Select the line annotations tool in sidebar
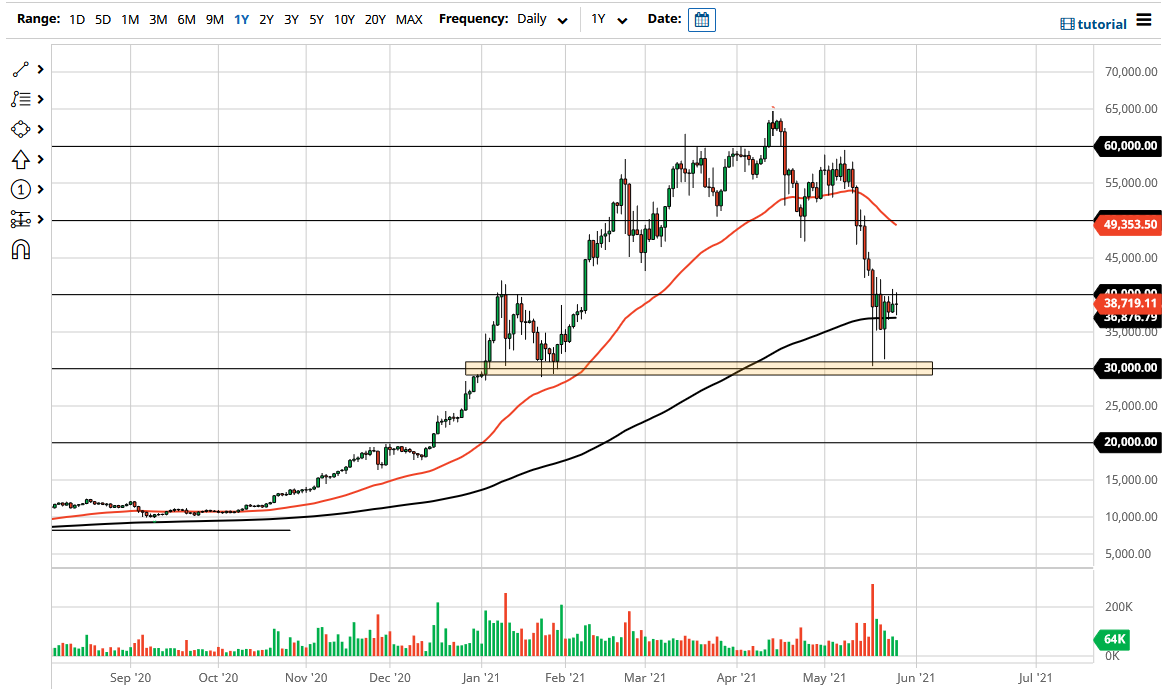 19,98
